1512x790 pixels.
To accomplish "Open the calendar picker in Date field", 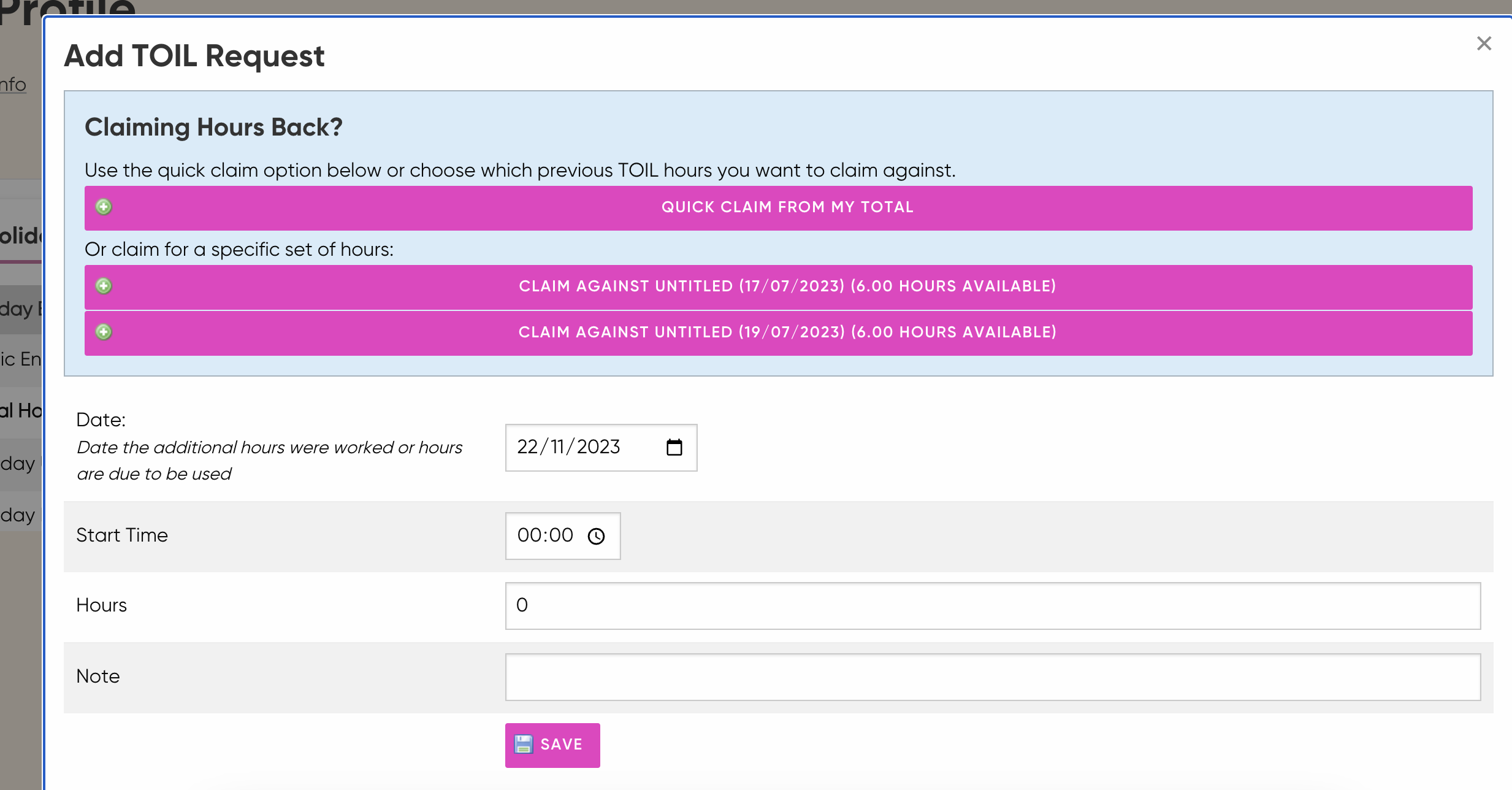I will click(x=674, y=447).
